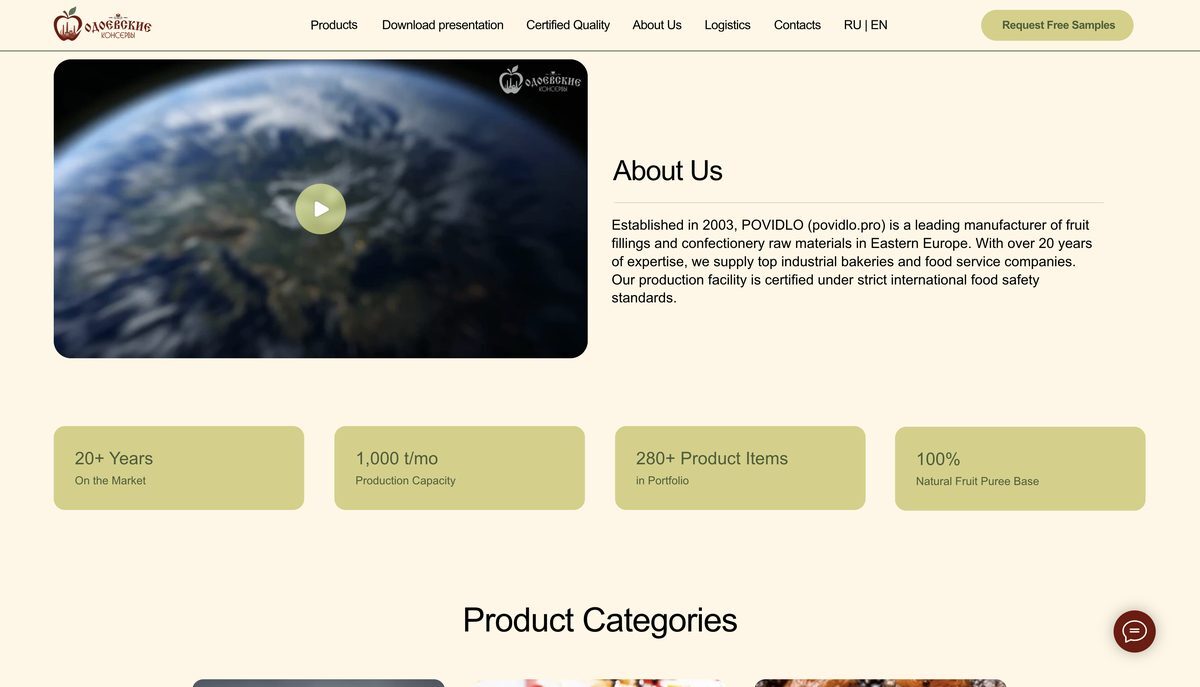This screenshot has width=1200, height=687.
Task: Select the 1,000 t/mo Production Capacity card
Action: (x=459, y=468)
